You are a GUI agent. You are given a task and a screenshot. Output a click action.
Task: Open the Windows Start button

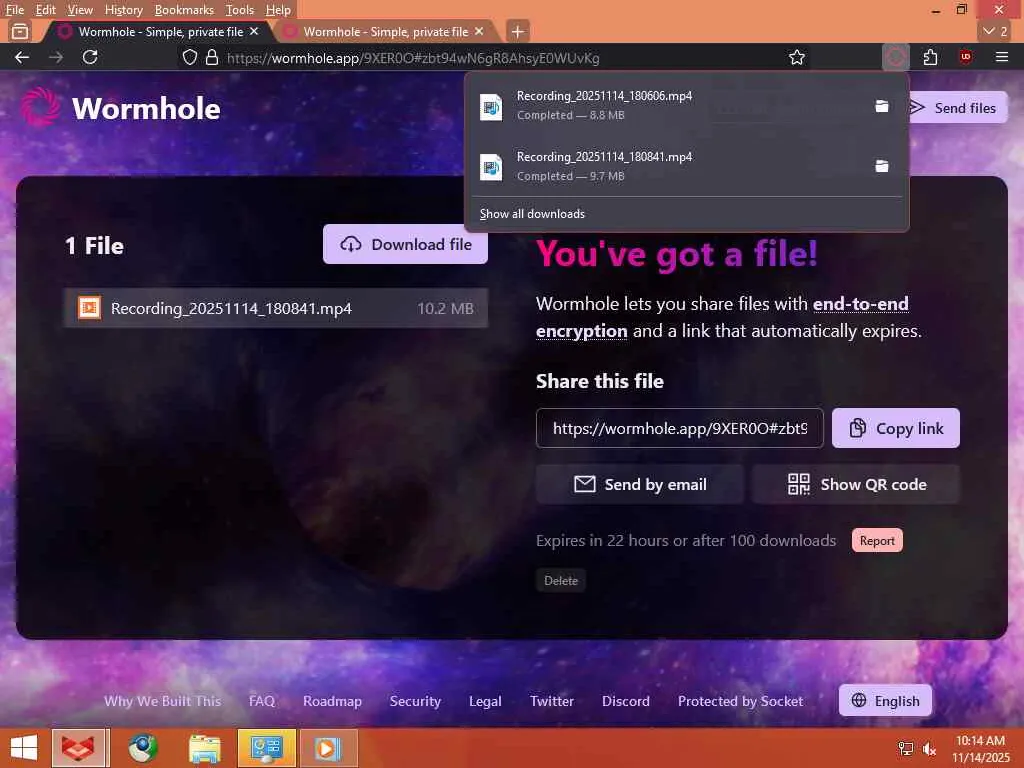coord(24,748)
